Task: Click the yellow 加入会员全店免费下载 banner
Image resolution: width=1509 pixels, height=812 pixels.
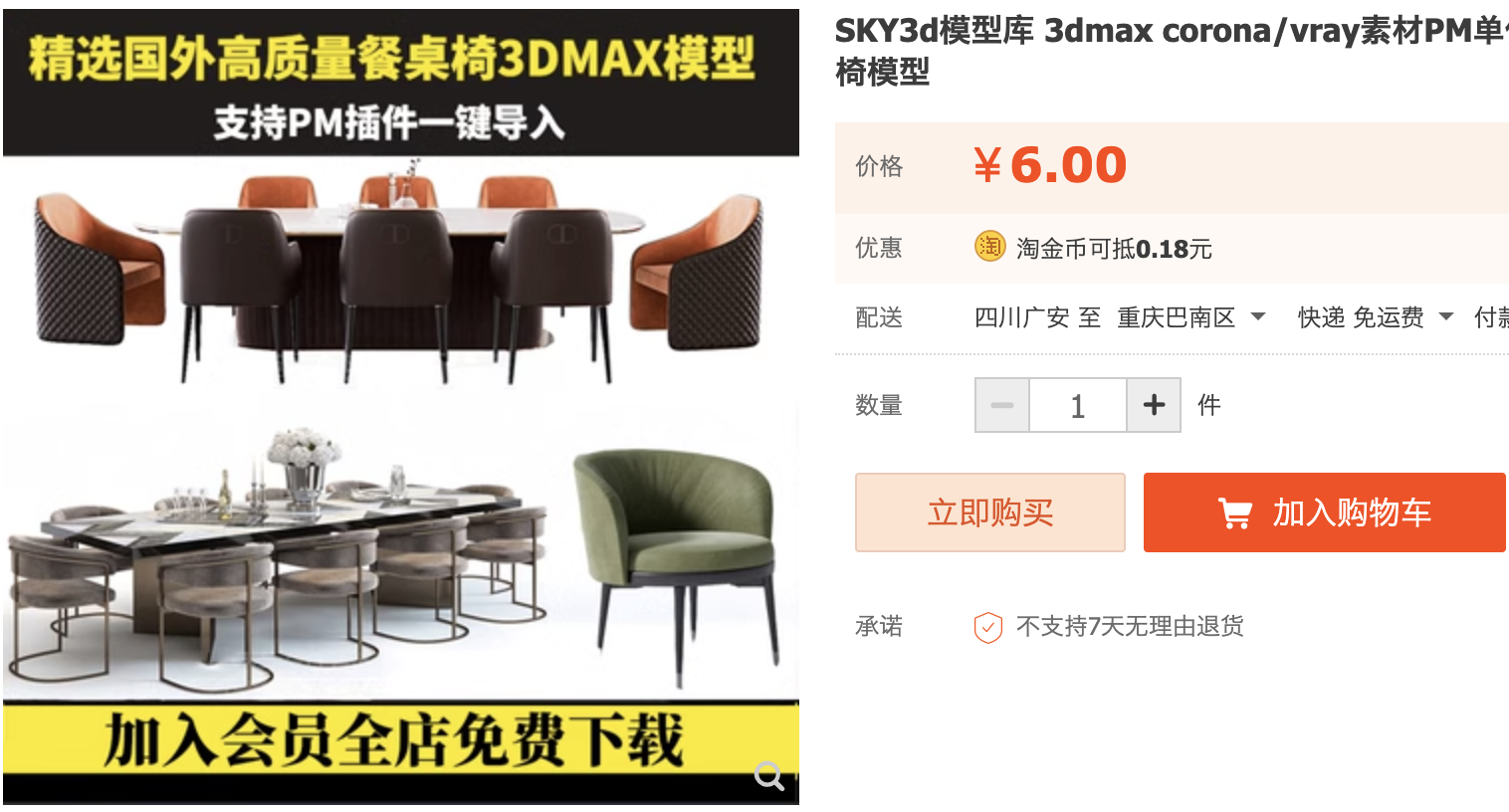Action: coord(400,740)
